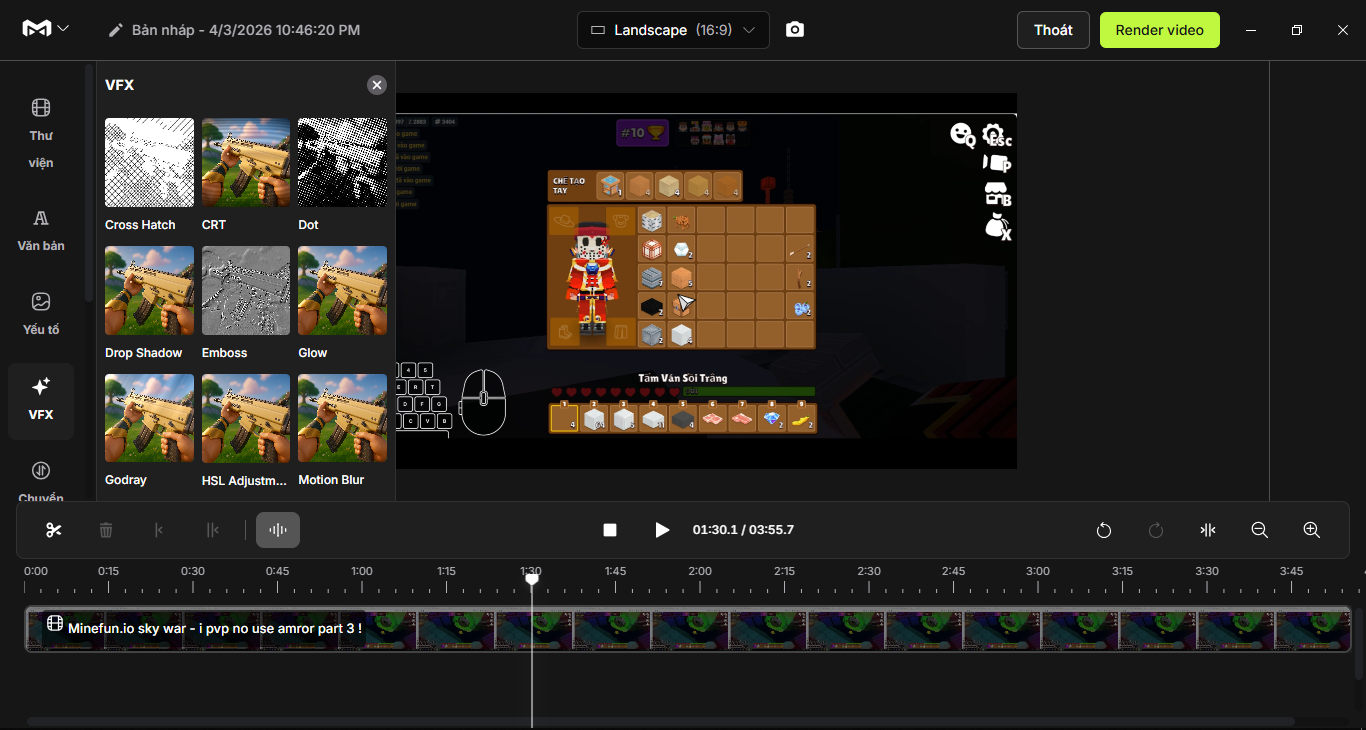
Task: Zoom in the timeline
Action: click(1312, 530)
